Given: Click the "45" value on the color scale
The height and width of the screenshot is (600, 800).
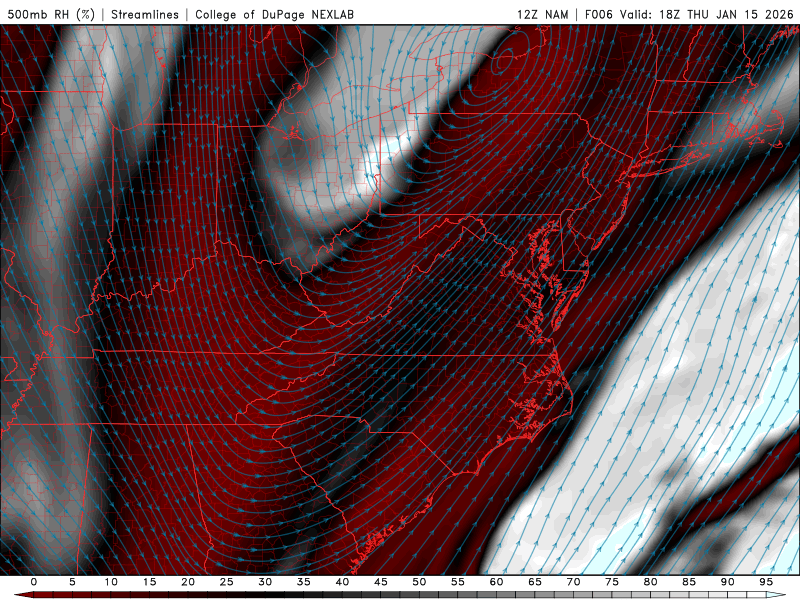Looking at the screenshot, I should pos(381,582).
